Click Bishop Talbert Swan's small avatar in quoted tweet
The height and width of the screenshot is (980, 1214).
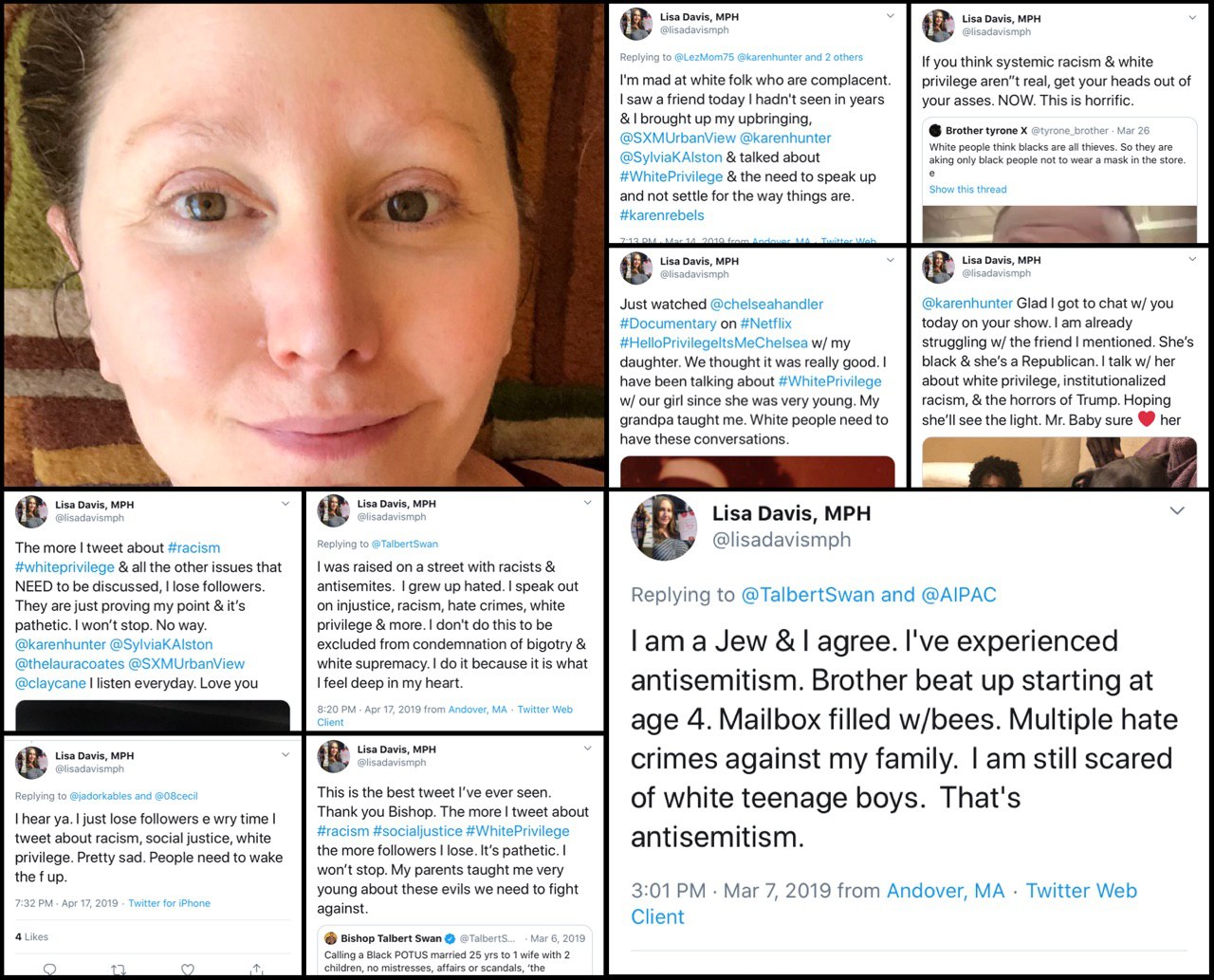click(x=331, y=938)
